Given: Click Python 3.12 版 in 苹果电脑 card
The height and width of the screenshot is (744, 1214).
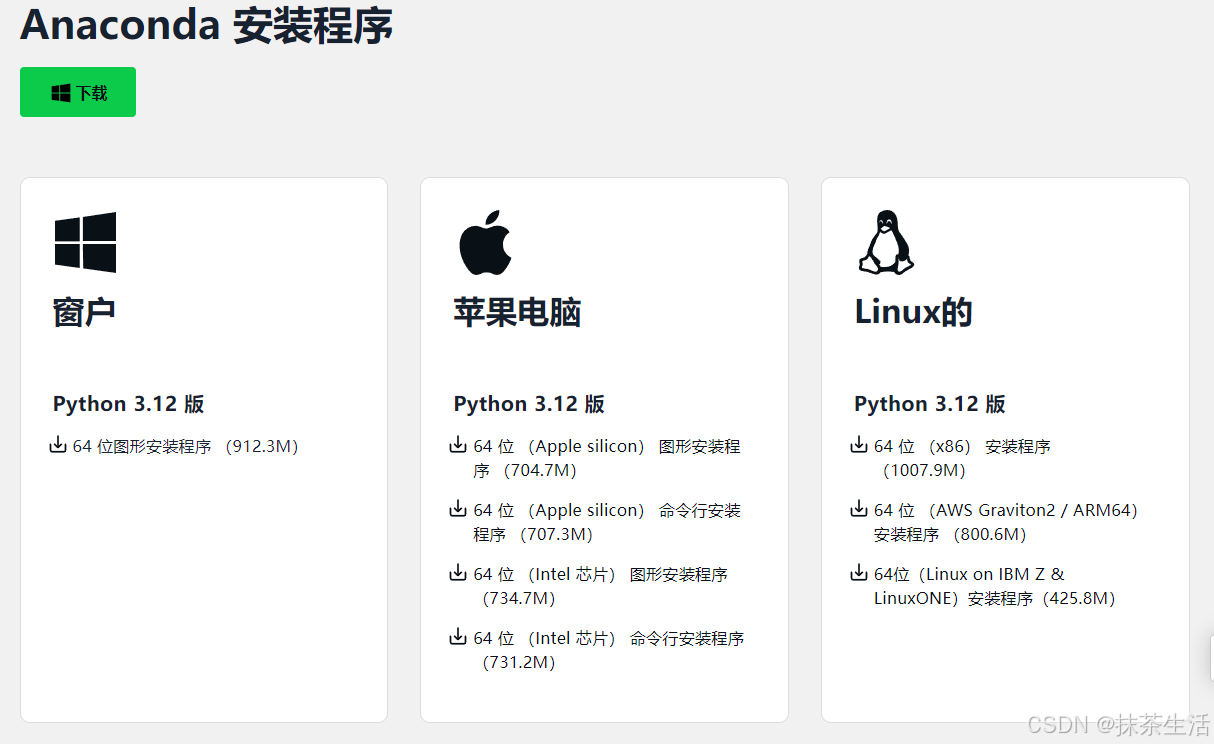Looking at the screenshot, I should 529,404.
